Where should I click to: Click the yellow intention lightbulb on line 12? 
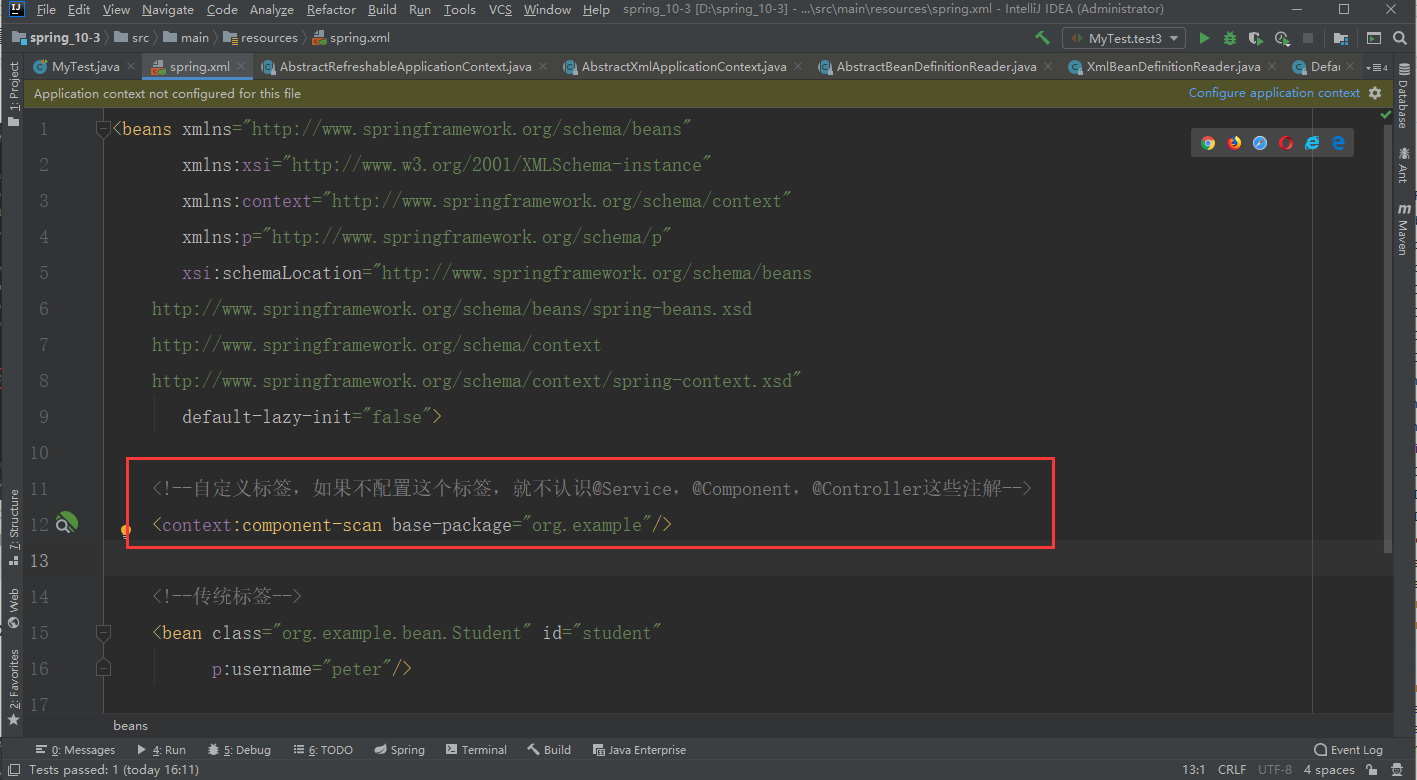point(126,532)
